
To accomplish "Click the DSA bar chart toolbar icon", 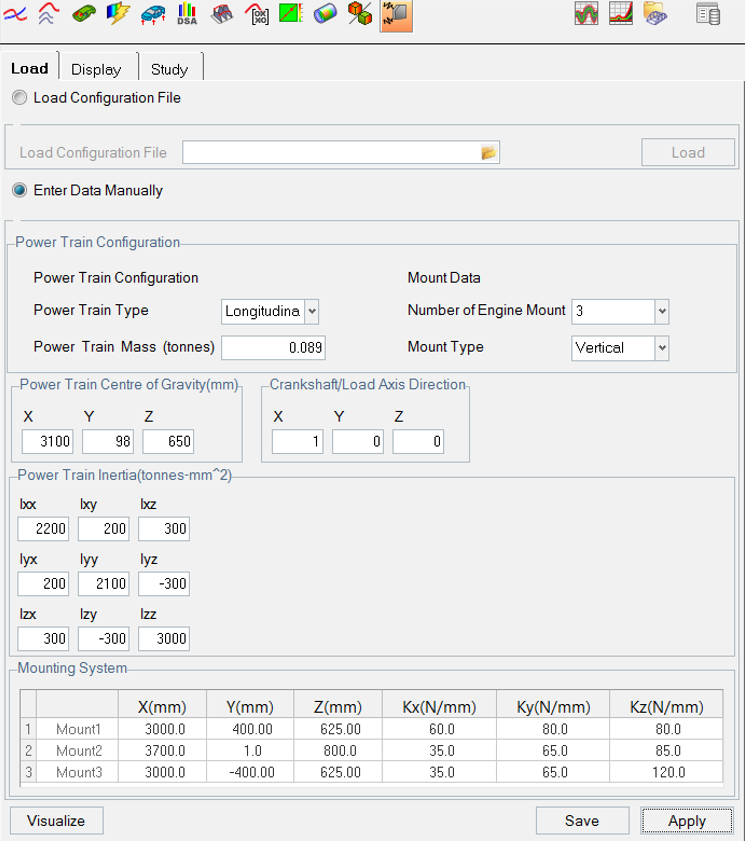I will 187,14.
